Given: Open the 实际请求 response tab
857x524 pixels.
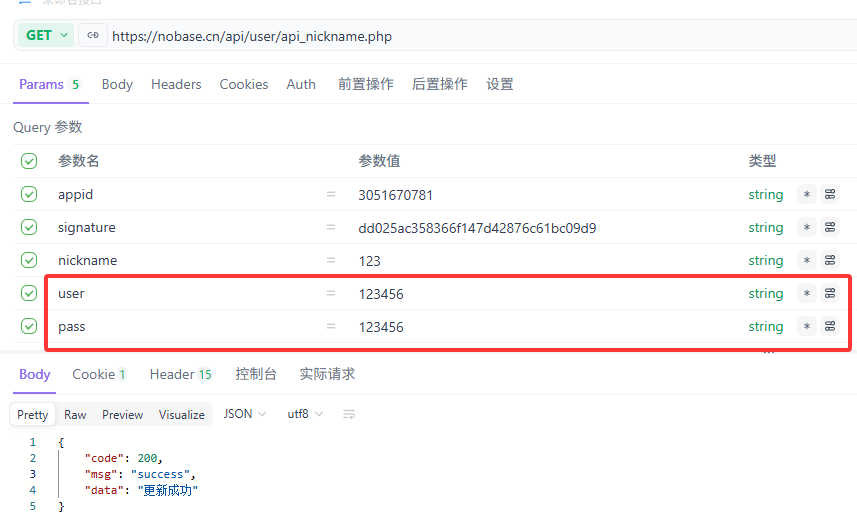Looking at the screenshot, I should pos(327,374).
